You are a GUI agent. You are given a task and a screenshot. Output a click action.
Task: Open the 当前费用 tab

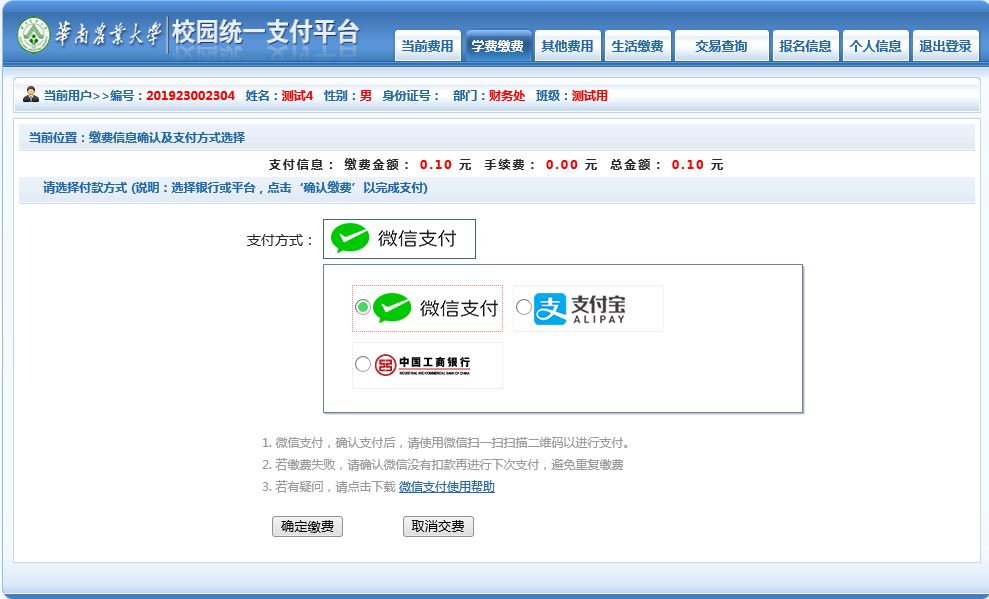pyautogui.click(x=428, y=46)
